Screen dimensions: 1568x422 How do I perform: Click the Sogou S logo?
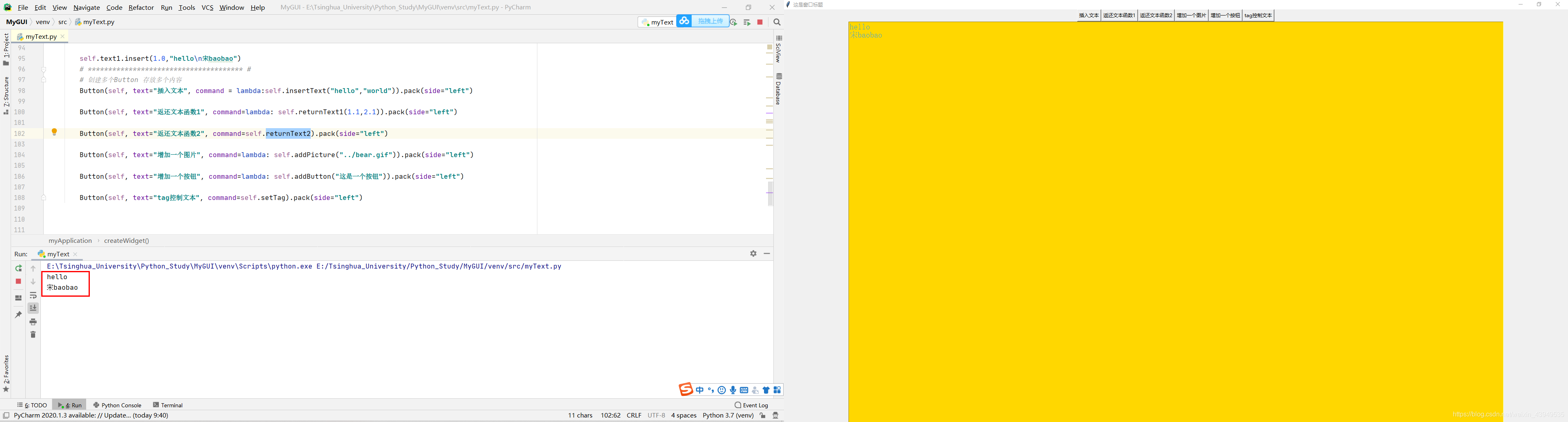(686, 389)
